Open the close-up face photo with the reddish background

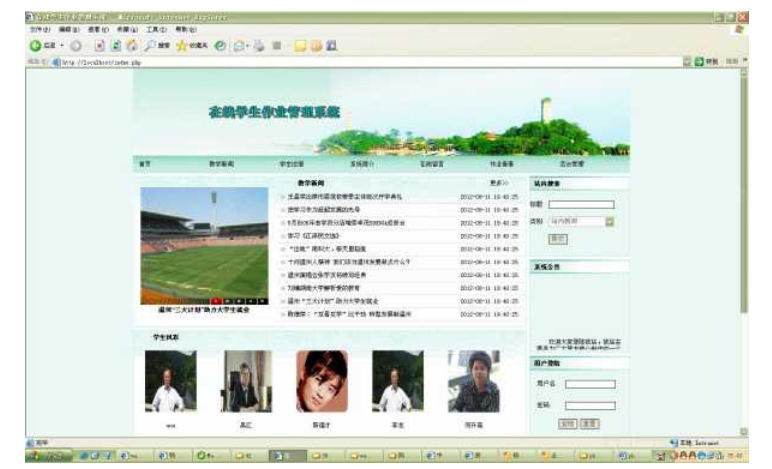[322, 381]
